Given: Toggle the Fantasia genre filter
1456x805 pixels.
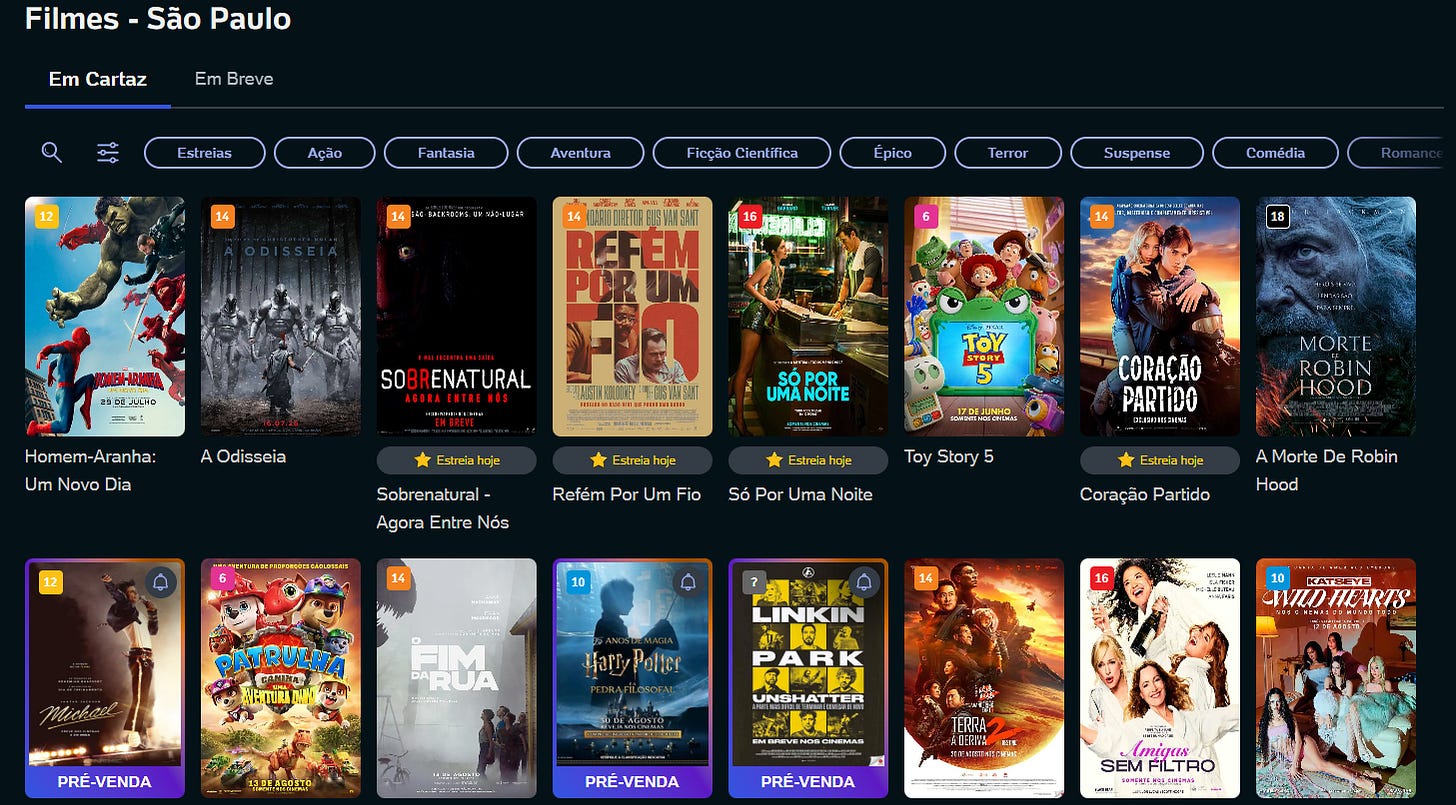Looking at the screenshot, I should coord(446,153).
